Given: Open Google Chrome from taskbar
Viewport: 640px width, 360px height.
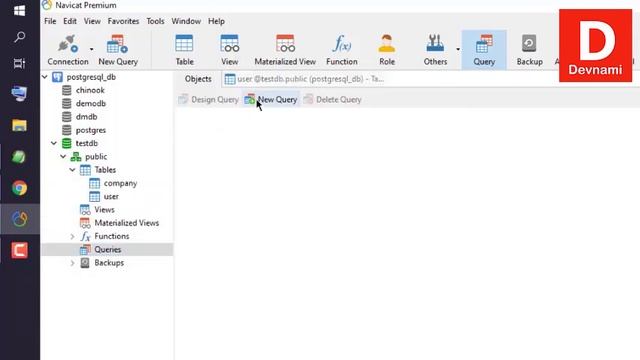Looking at the screenshot, I should click(x=19, y=188).
